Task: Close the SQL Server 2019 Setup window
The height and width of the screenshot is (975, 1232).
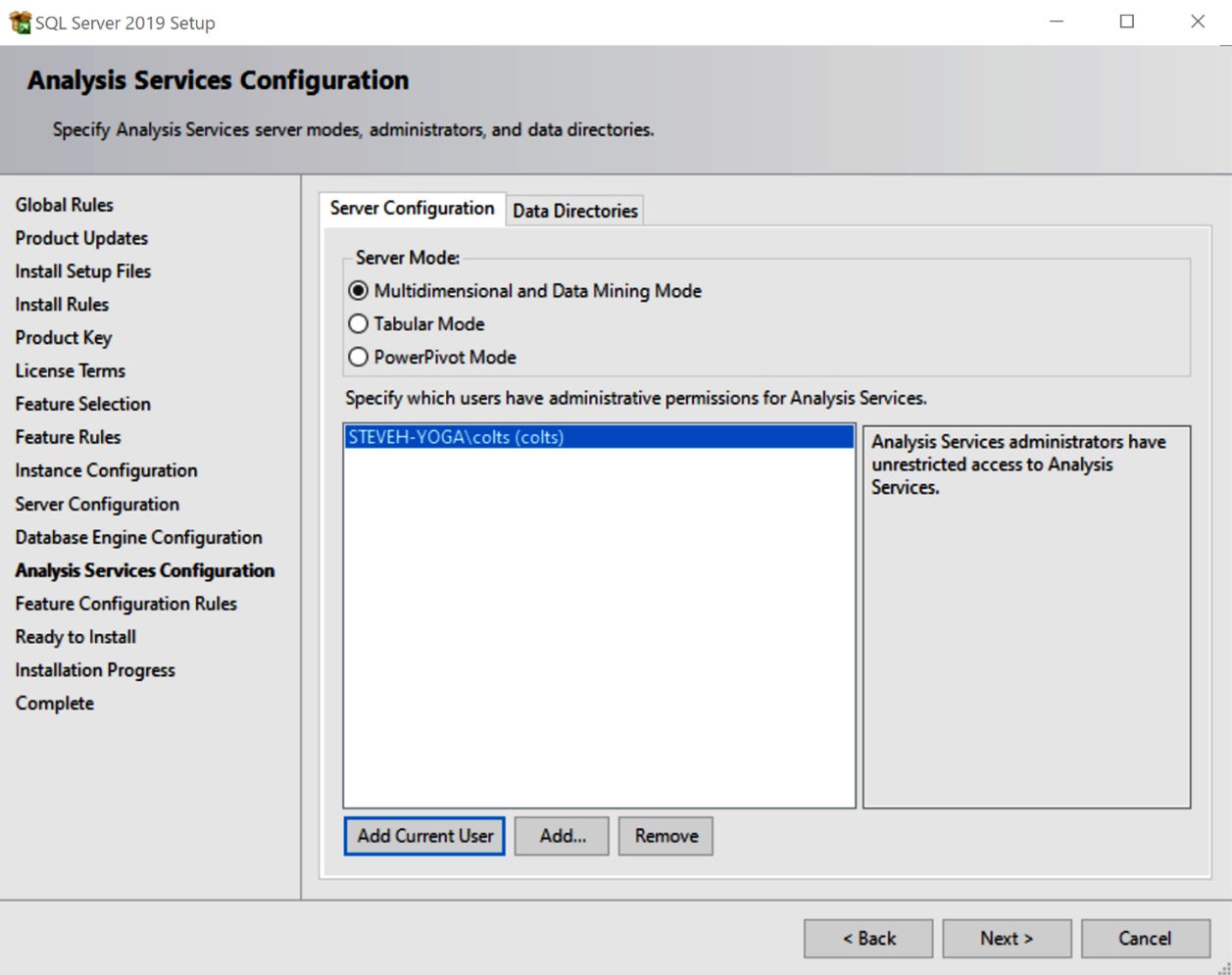Action: coord(1198,22)
